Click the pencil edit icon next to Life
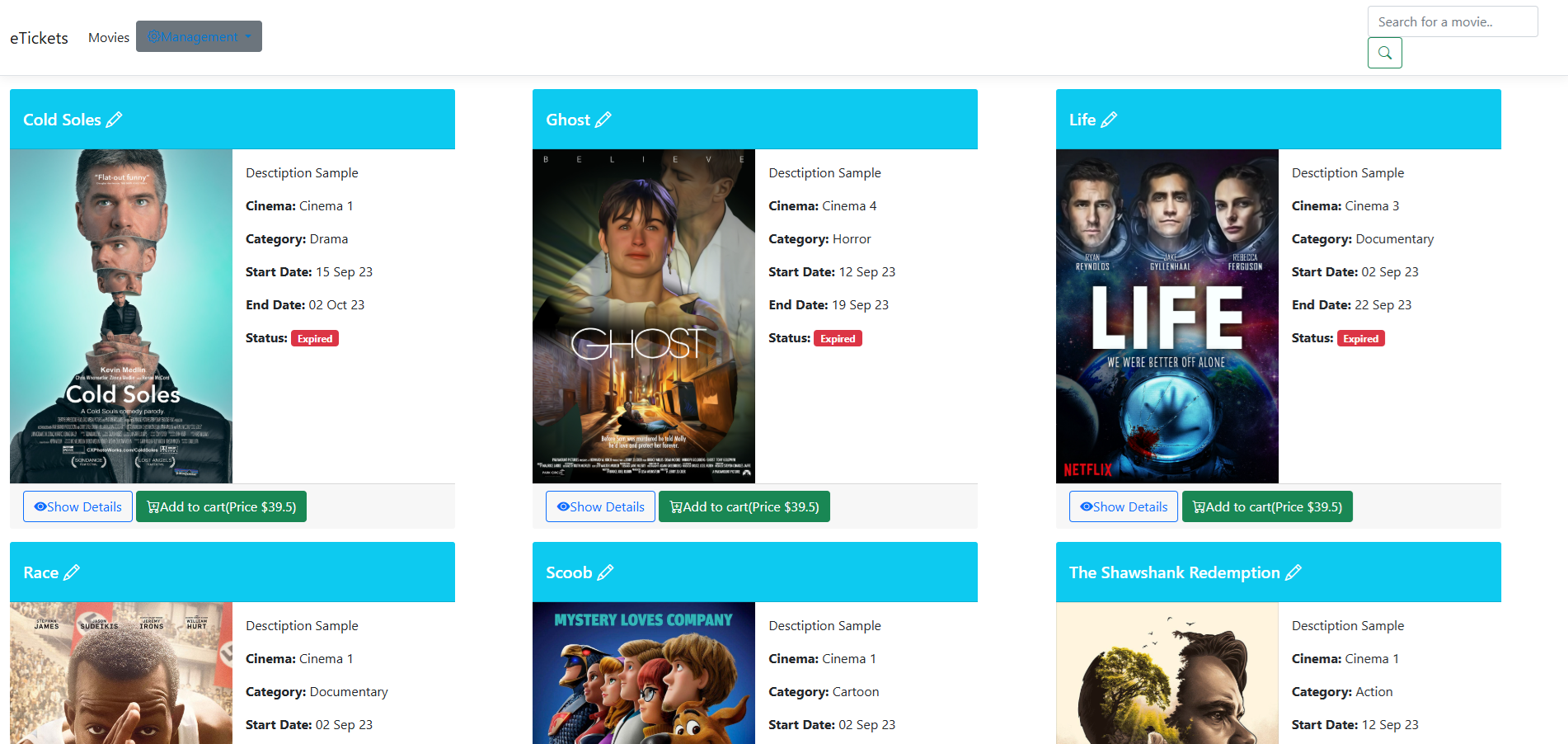The height and width of the screenshot is (744, 1568). click(x=1109, y=120)
